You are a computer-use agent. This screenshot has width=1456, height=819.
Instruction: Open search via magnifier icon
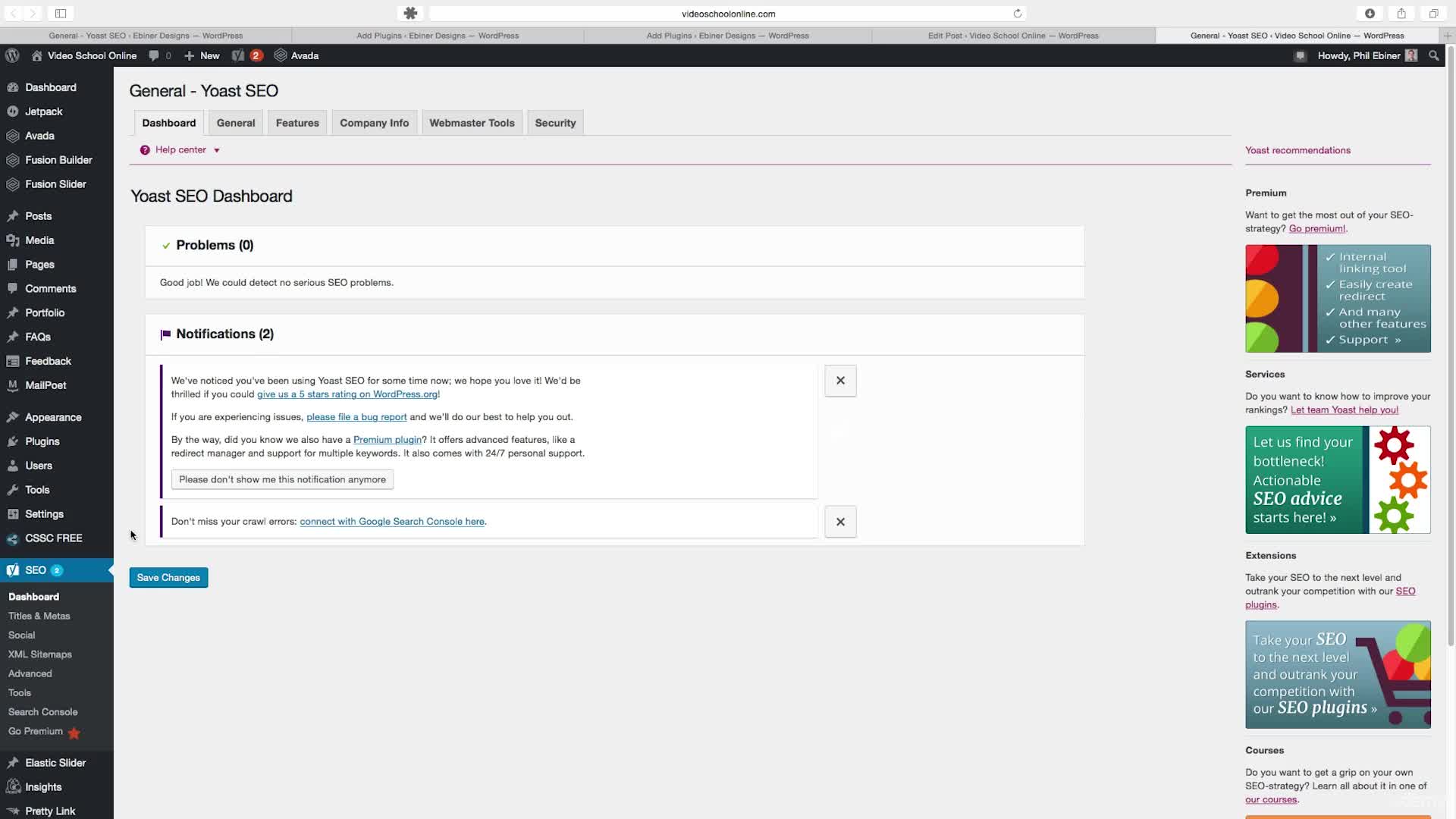coord(1433,55)
